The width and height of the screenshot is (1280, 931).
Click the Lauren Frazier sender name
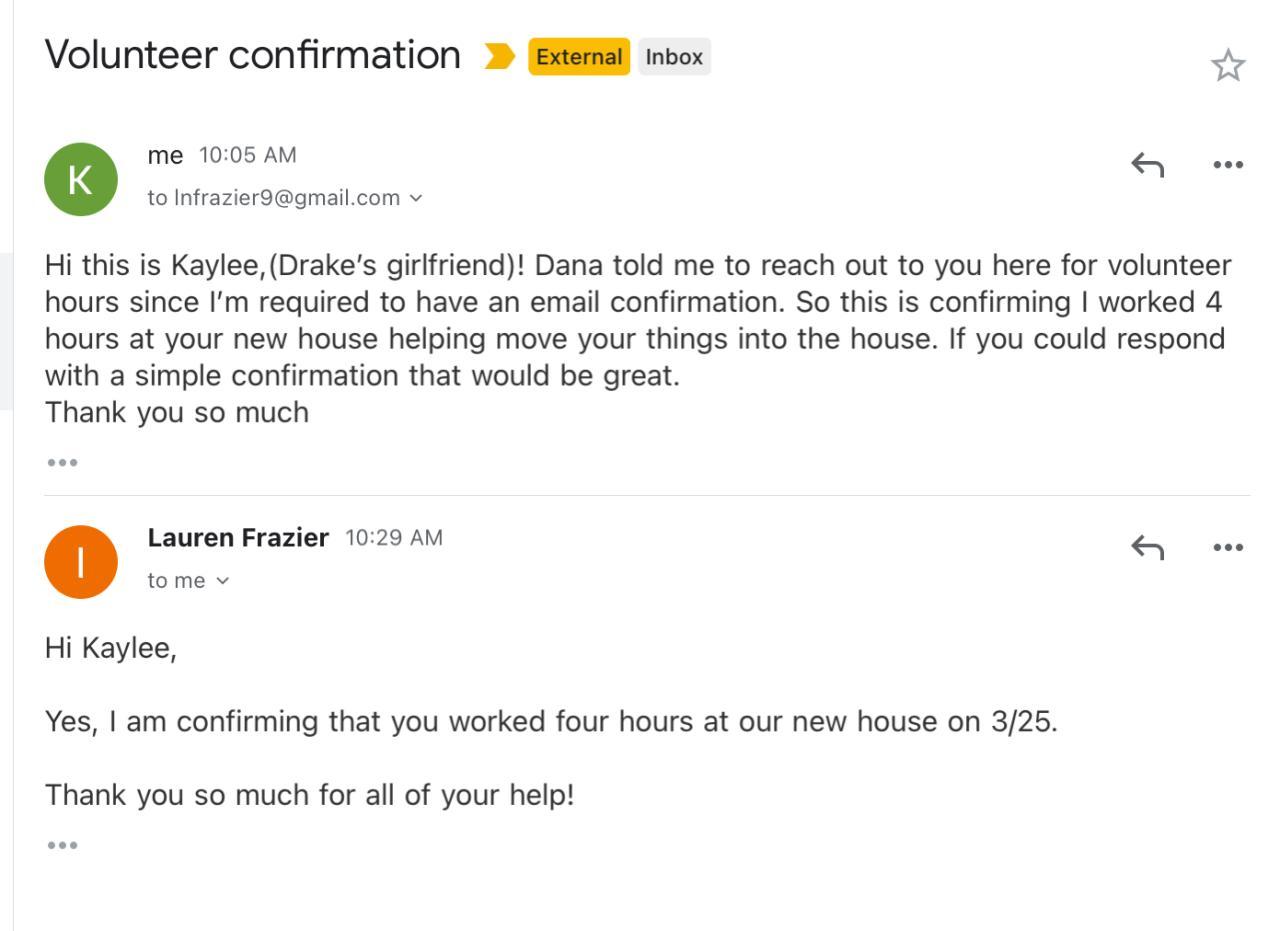[x=238, y=538]
